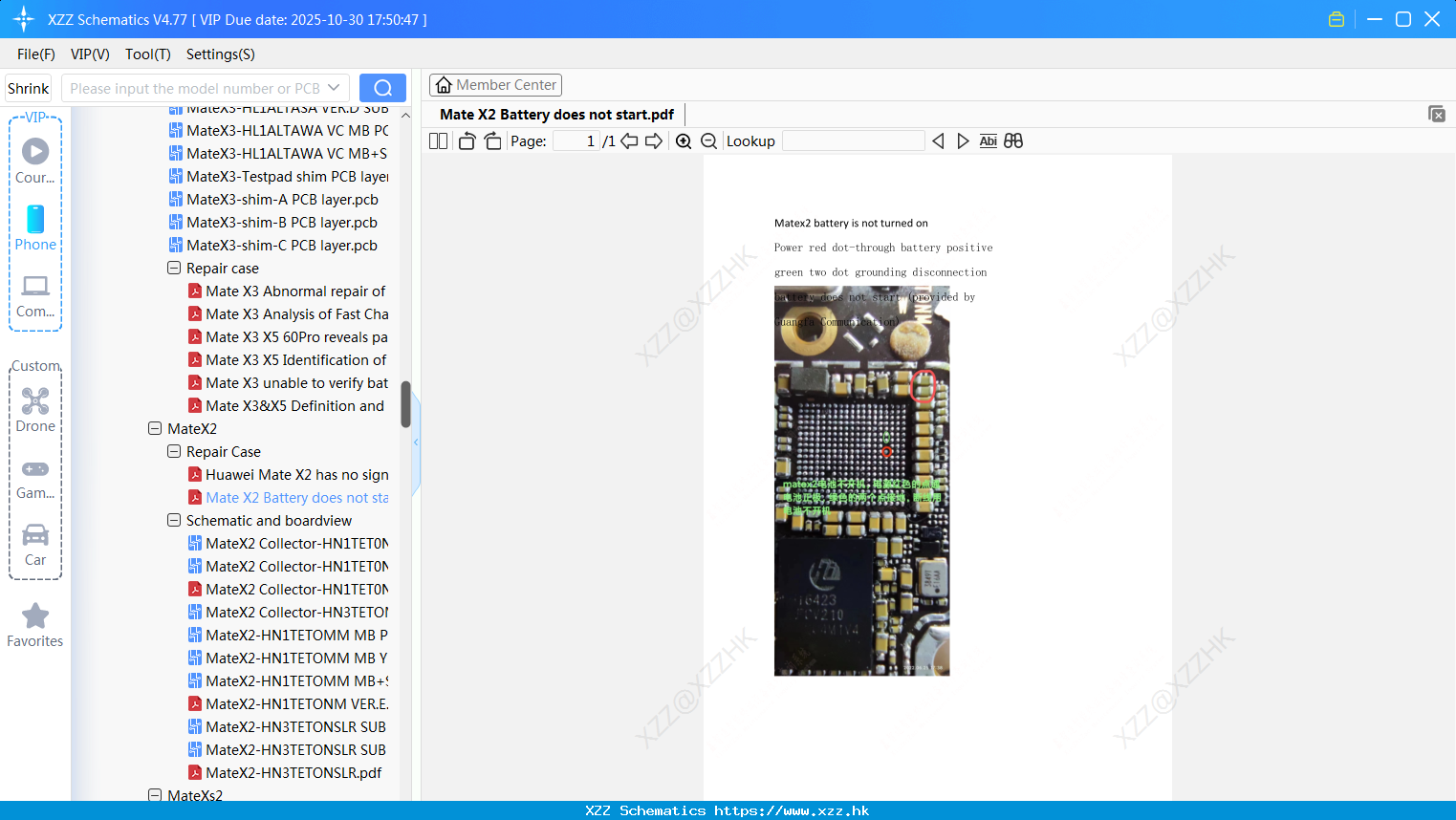Open the File(F) menu

36,54
